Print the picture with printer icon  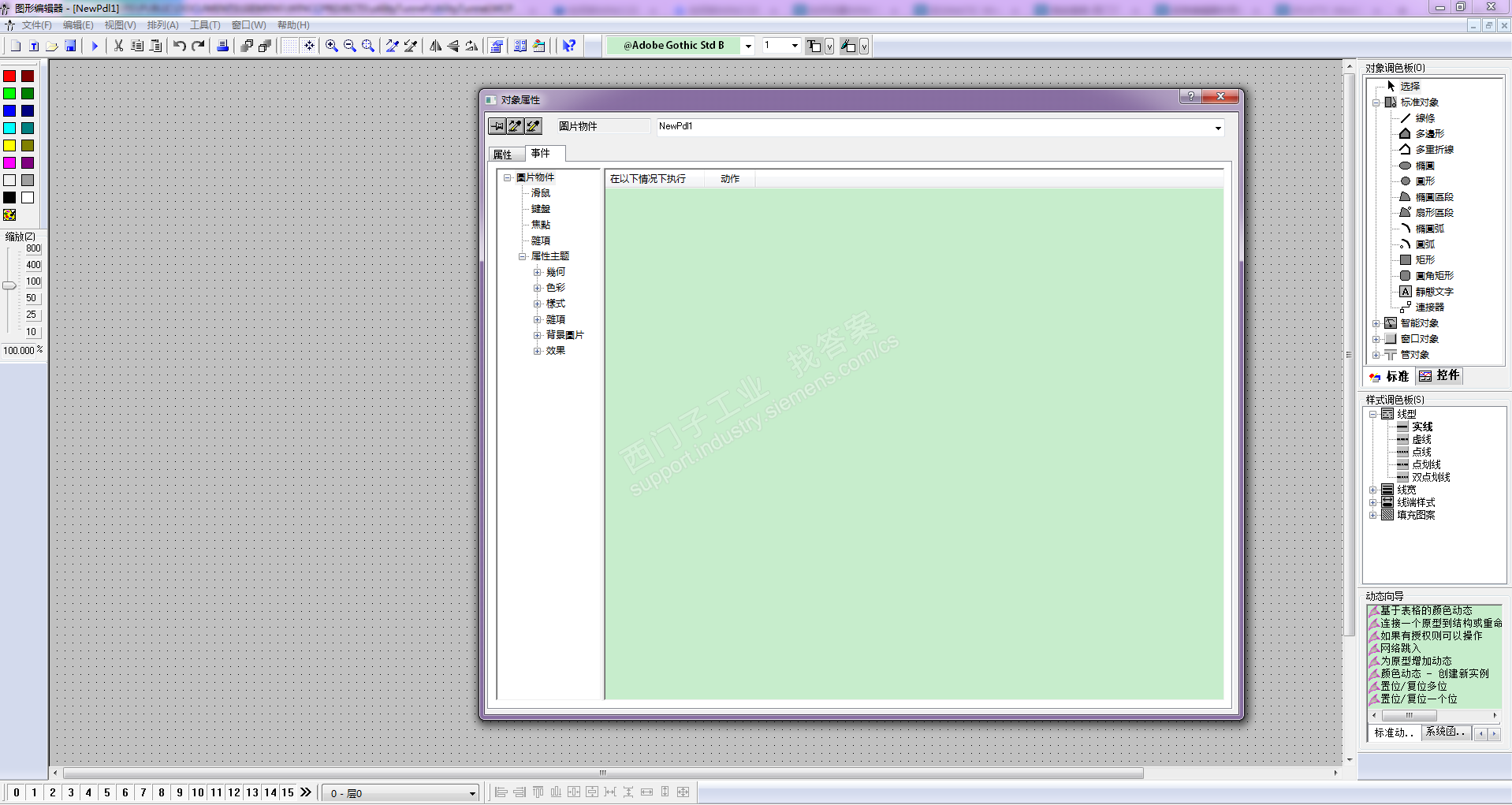[x=222, y=46]
